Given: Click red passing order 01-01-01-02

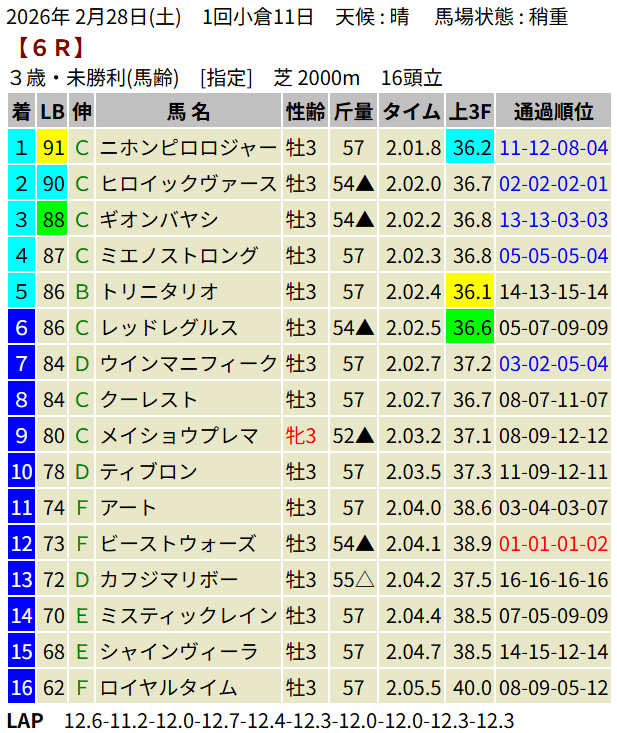Looking at the screenshot, I should (553, 544).
